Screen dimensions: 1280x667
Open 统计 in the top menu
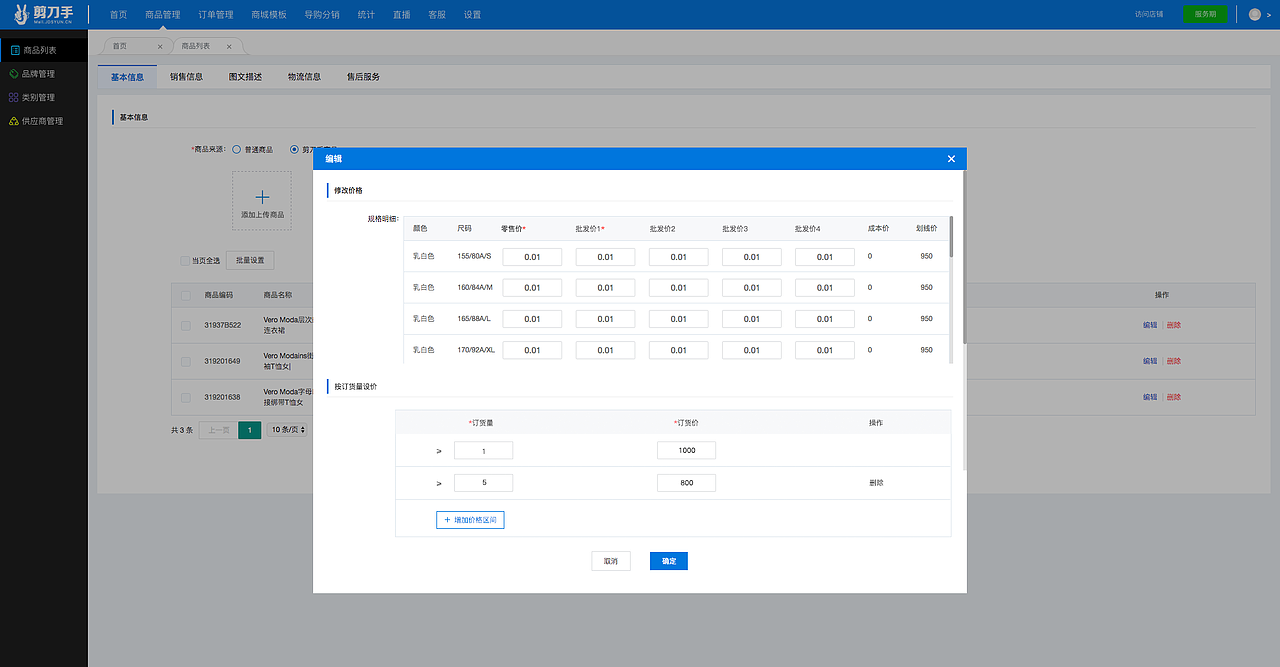click(x=366, y=15)
